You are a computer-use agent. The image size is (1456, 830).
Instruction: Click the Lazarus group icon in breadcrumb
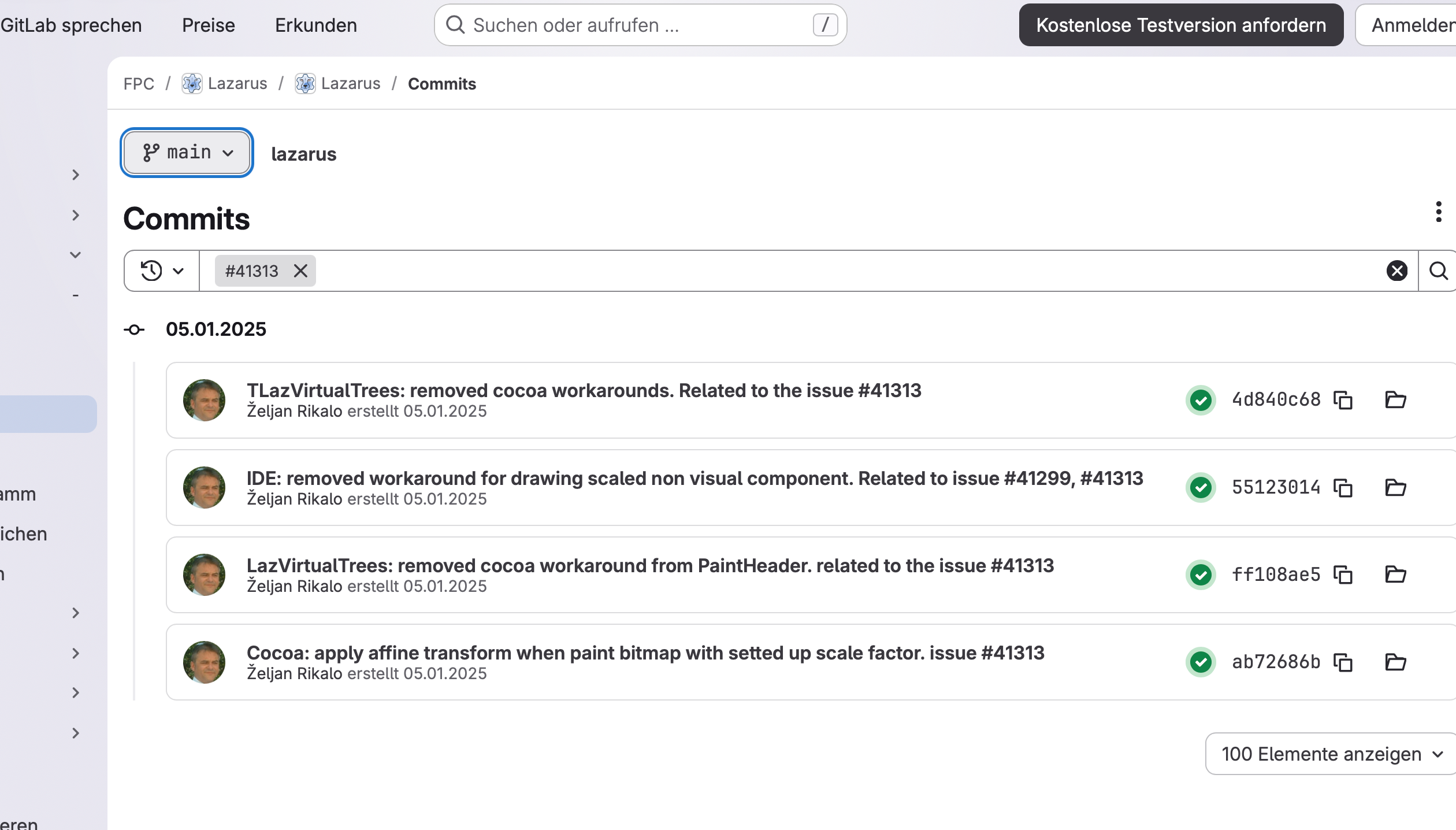192,84
